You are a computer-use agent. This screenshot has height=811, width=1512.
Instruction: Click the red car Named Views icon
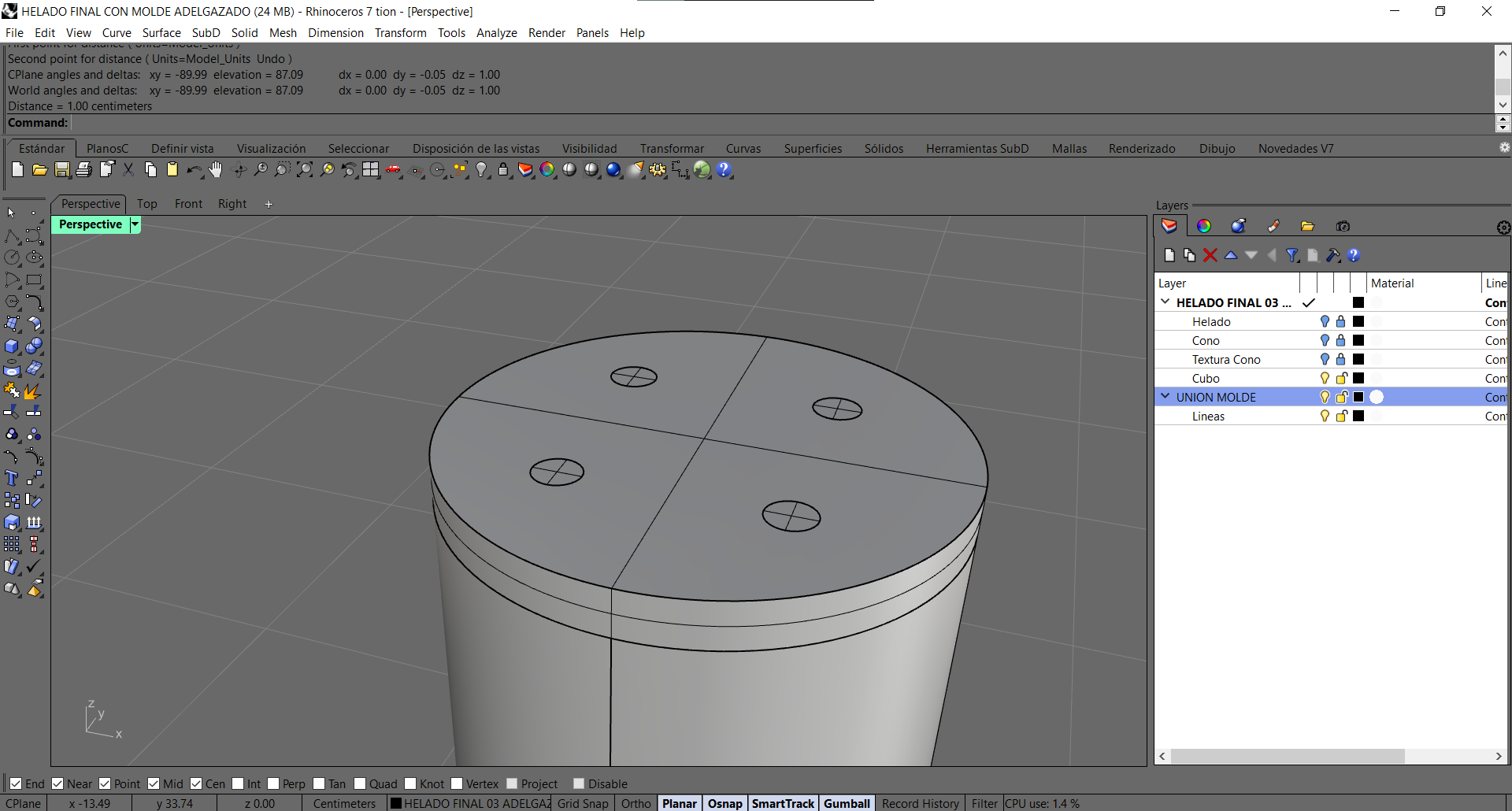(x=393, y=169)
